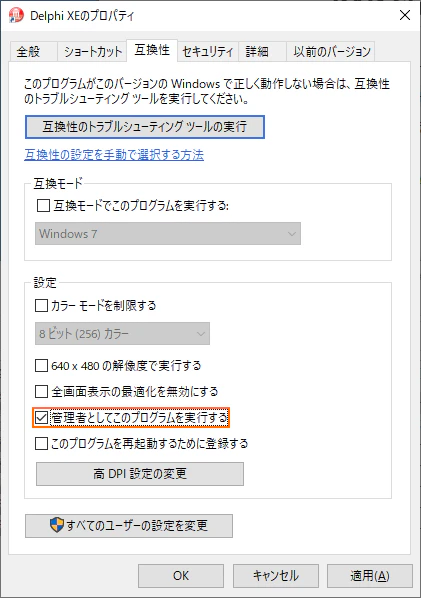Uncheck 管理者としてこのプログラムを実行する
The width and height of the screenshot is (421, 598).
41,417
